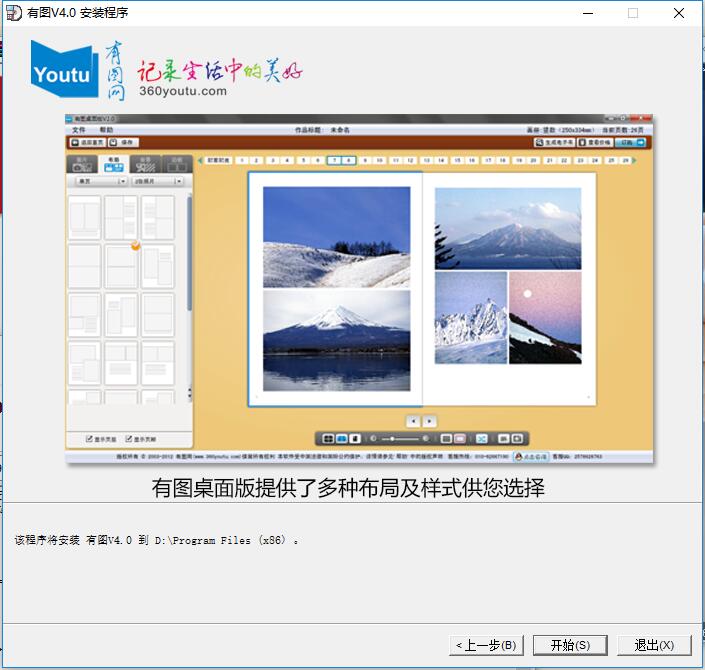
Task: Open the 帮助 menu in the preview
Action: pyautogui.click(x=106, y=130)
